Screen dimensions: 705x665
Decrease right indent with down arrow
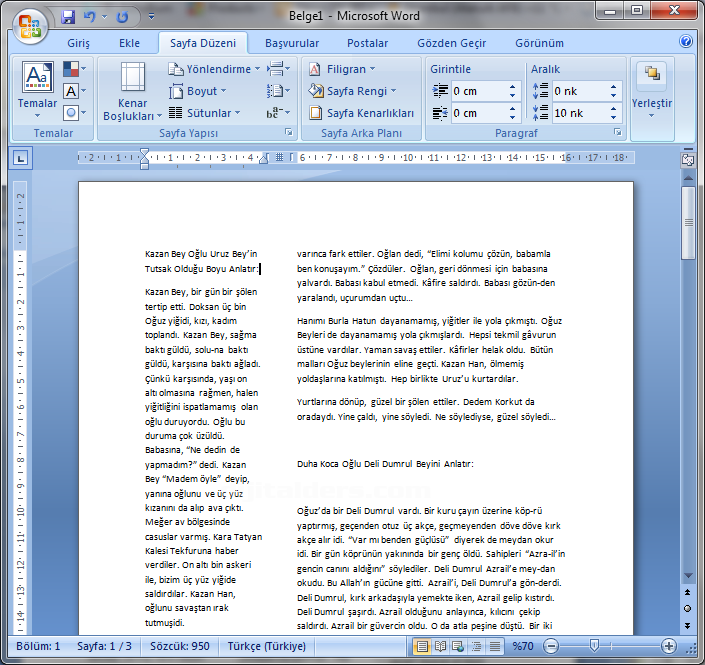513,117
